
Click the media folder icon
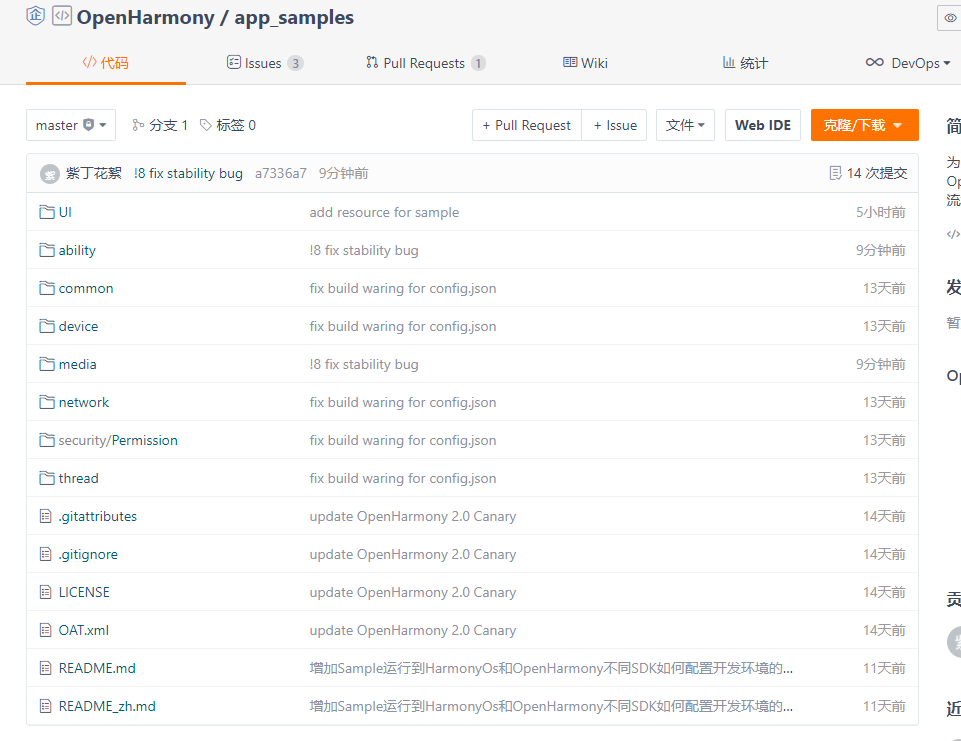coord(47,364)
